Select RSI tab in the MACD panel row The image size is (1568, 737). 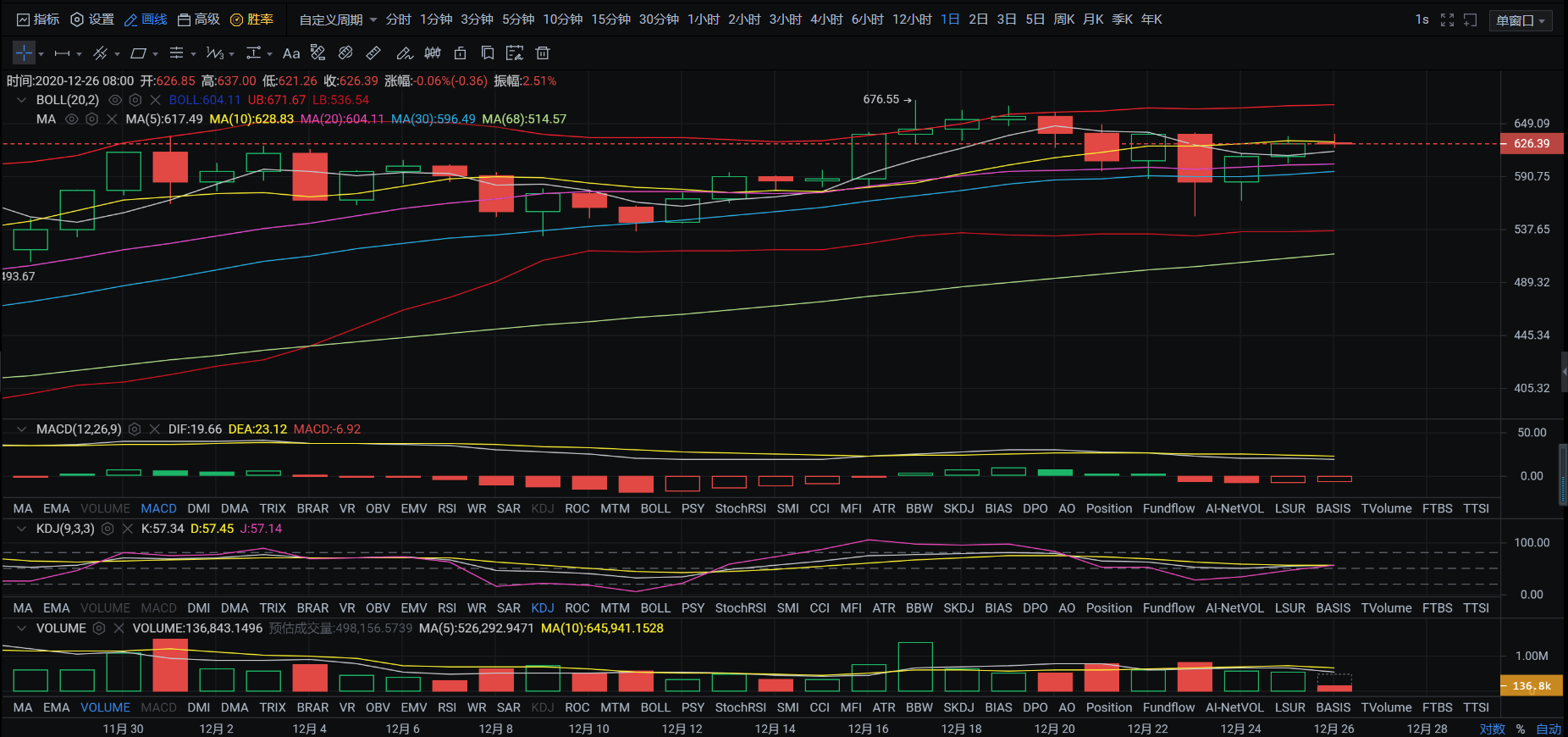coord(446,508)
